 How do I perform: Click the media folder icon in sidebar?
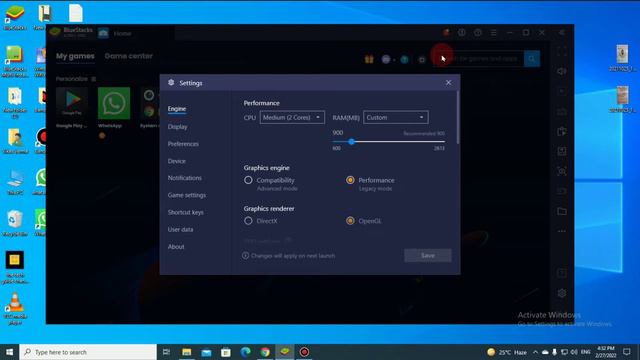pyautogui.click(x=562, y=211)
